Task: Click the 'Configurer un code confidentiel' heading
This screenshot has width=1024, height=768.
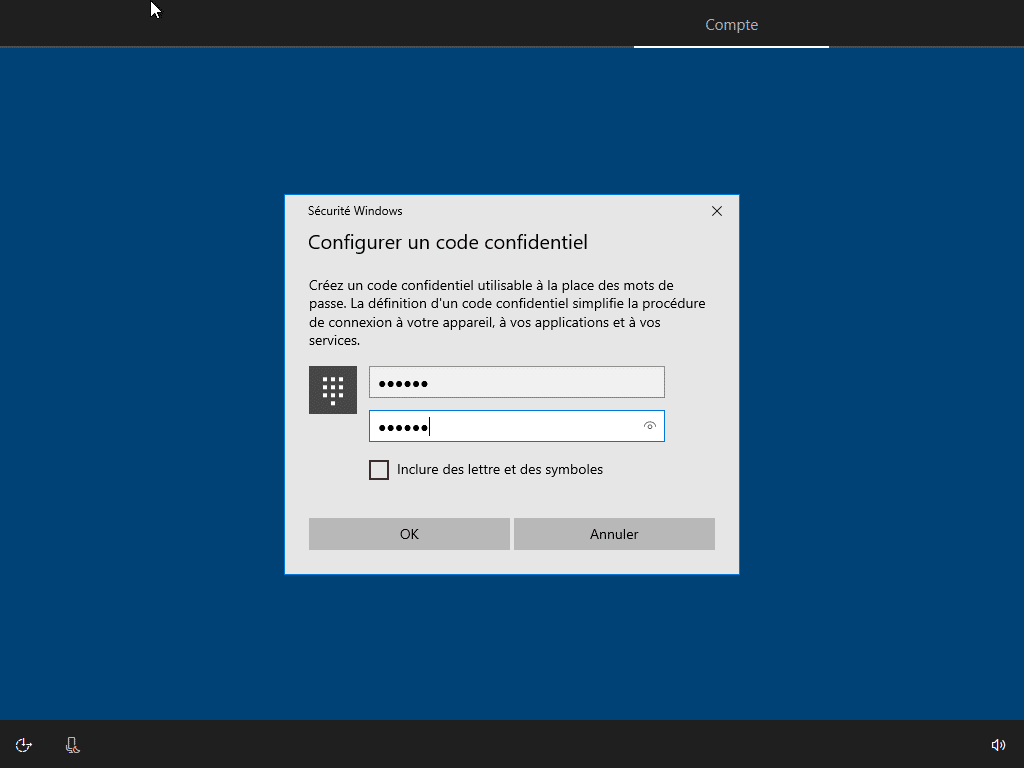Action: pos(447,242)
